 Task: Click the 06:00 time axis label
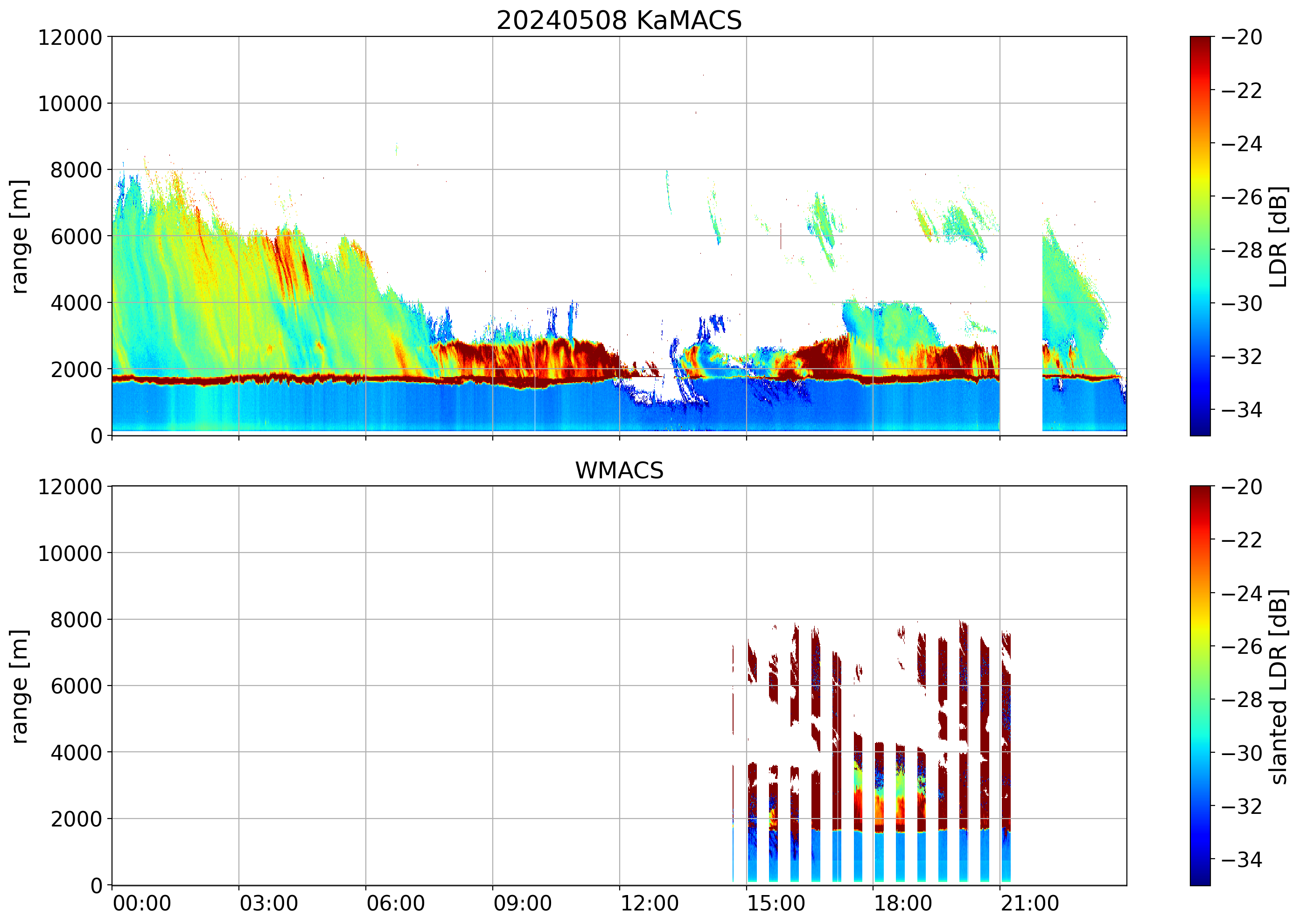[x=395, y=903]
